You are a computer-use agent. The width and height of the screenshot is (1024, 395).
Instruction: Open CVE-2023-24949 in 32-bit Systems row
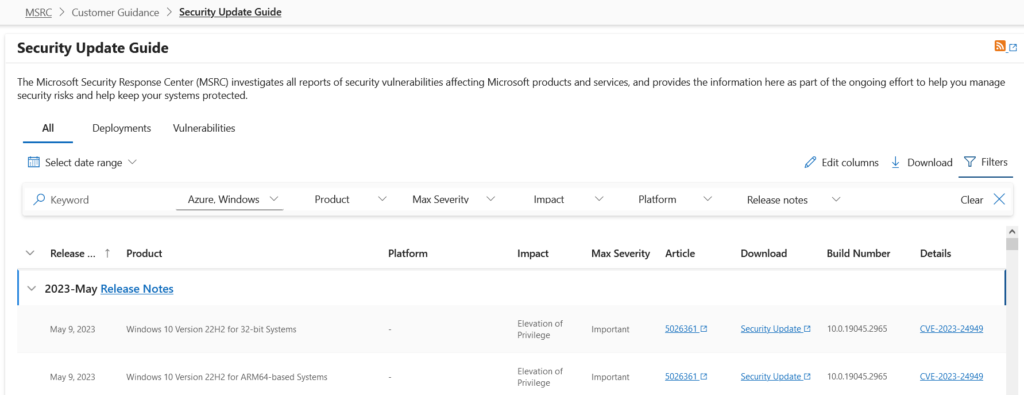click(x=951, y=329)
